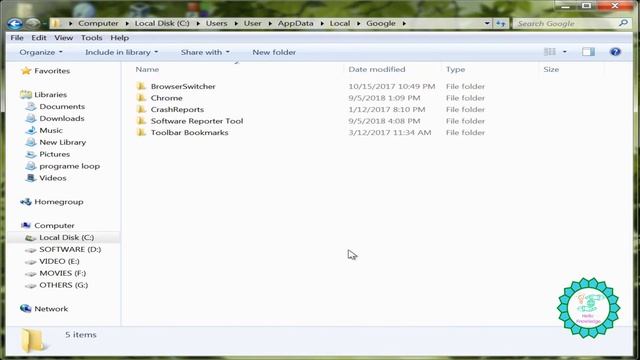This screenshot has height=360, width=640.
Task: Select the Toolbar Bookmarks folder icon
Action: pyautogui.click(x=141, y=133)
